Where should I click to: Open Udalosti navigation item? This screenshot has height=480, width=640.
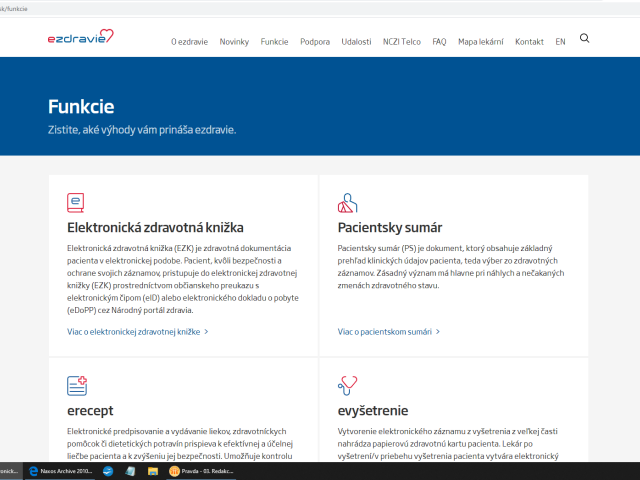click(356, 42)
